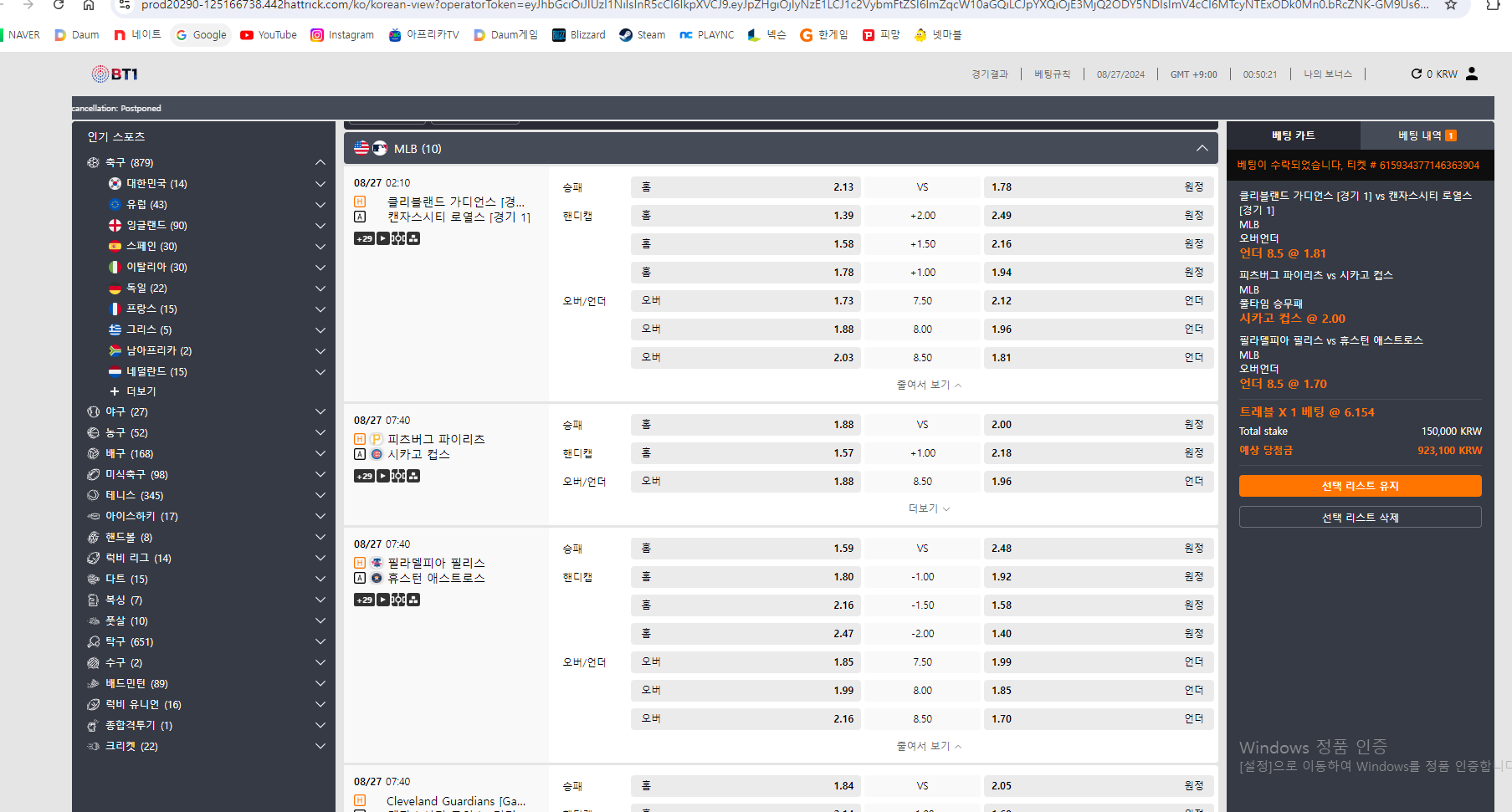
Task: Select the 축구 soccer sport icon
Action: pyautogui.click(x=93, y=162)
